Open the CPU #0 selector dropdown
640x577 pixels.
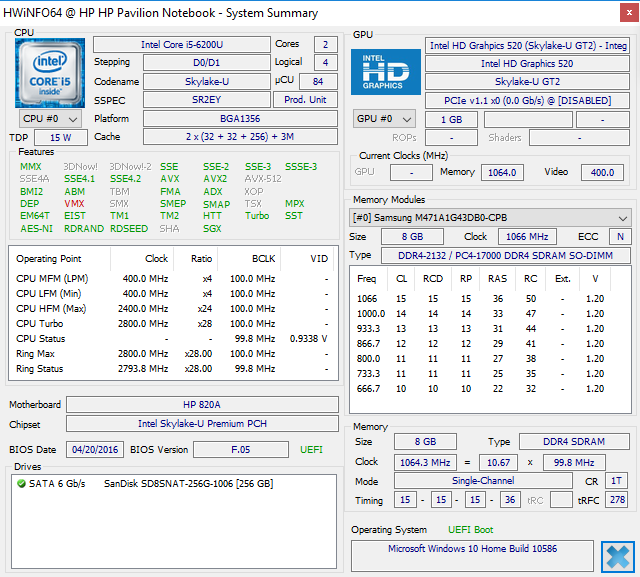pos(50,119)
